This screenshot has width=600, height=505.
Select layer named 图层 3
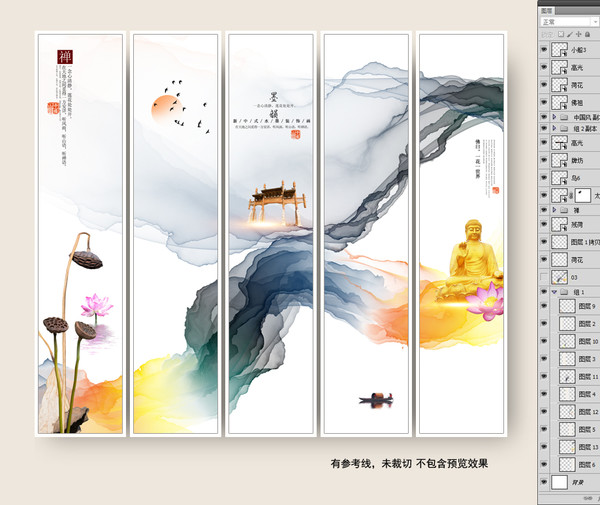tap(587, 359)
